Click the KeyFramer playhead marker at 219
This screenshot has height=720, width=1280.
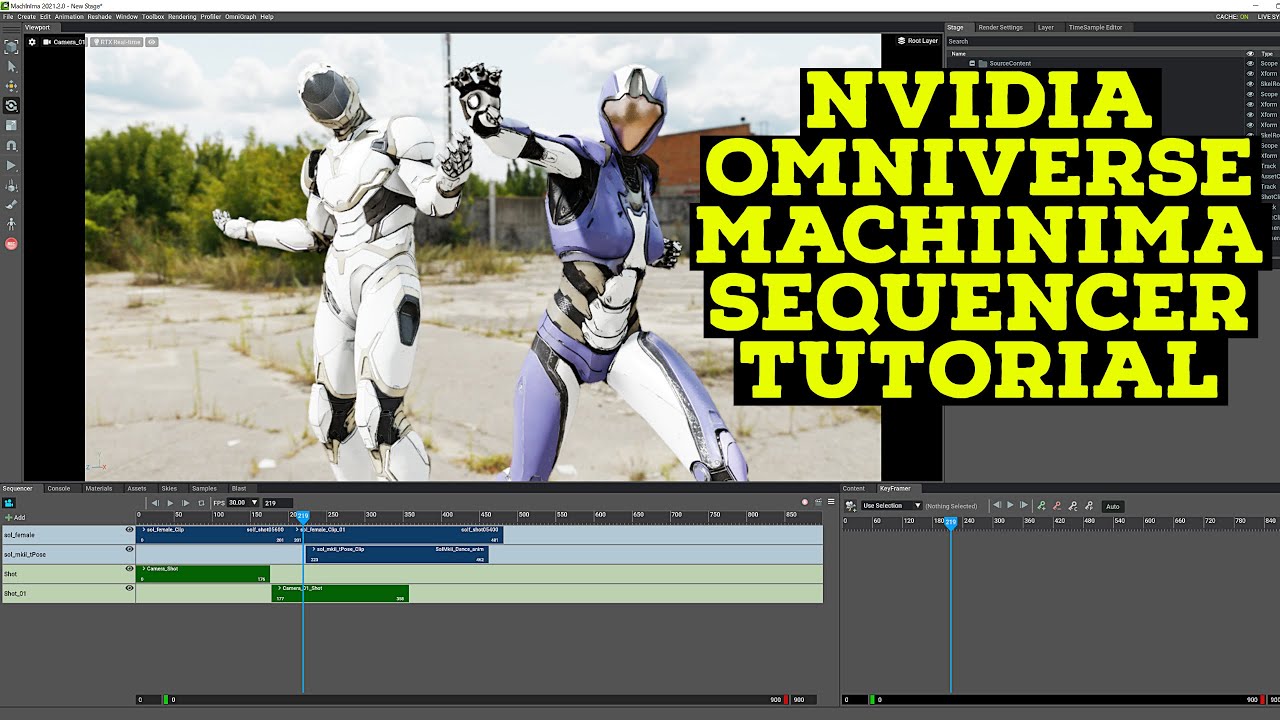(x=951, y=522)
